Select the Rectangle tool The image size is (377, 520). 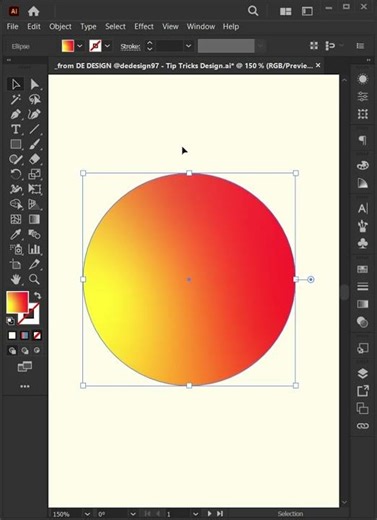pyautogui.click(x=15, y=144)
